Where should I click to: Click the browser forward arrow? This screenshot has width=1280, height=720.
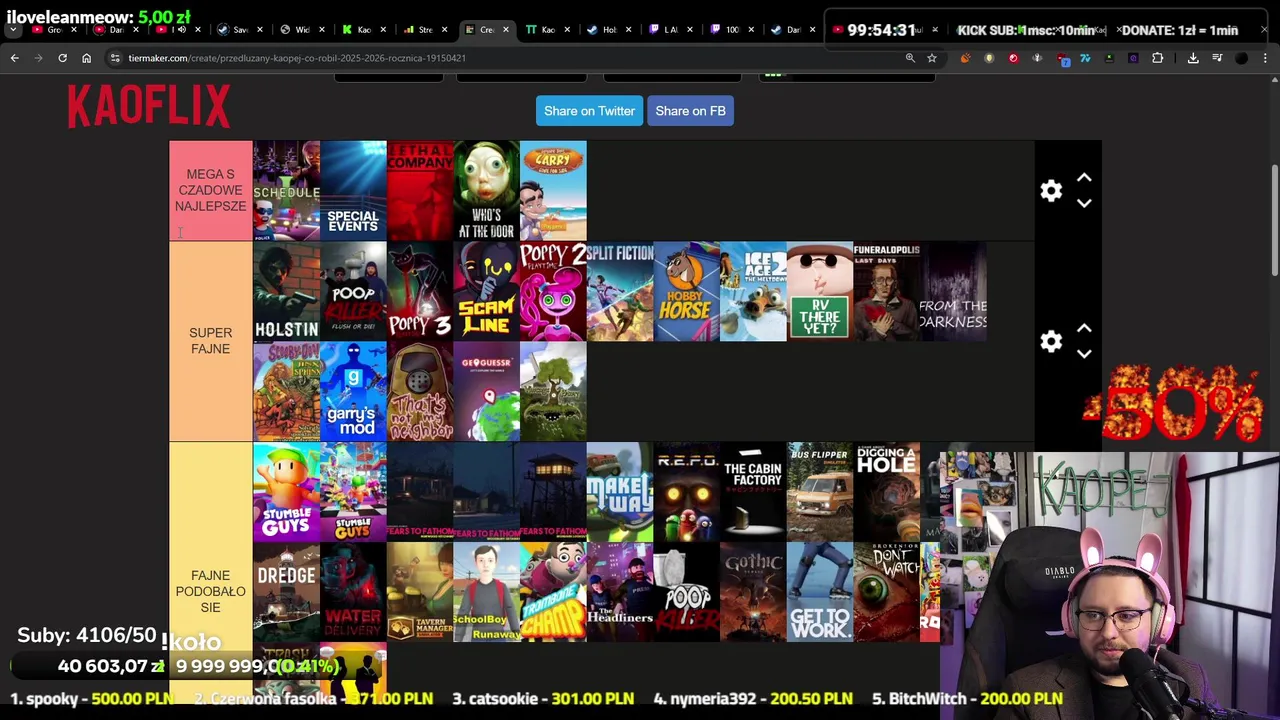tap(38, 58)
